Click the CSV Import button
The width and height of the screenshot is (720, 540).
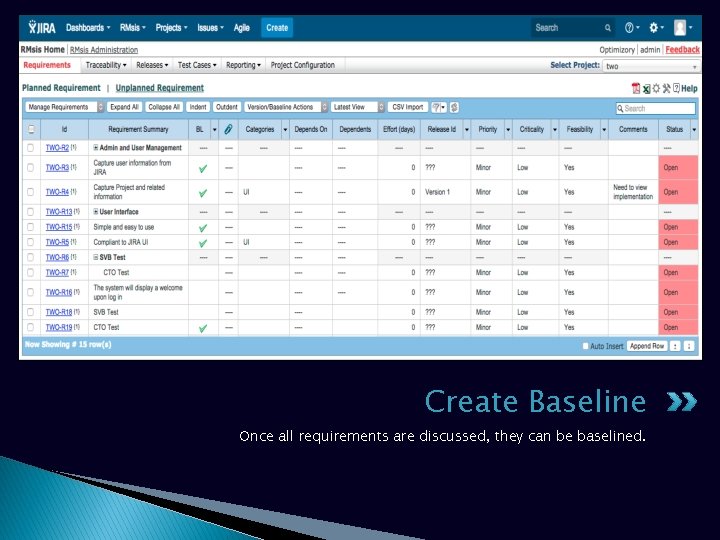coord(408,107)
